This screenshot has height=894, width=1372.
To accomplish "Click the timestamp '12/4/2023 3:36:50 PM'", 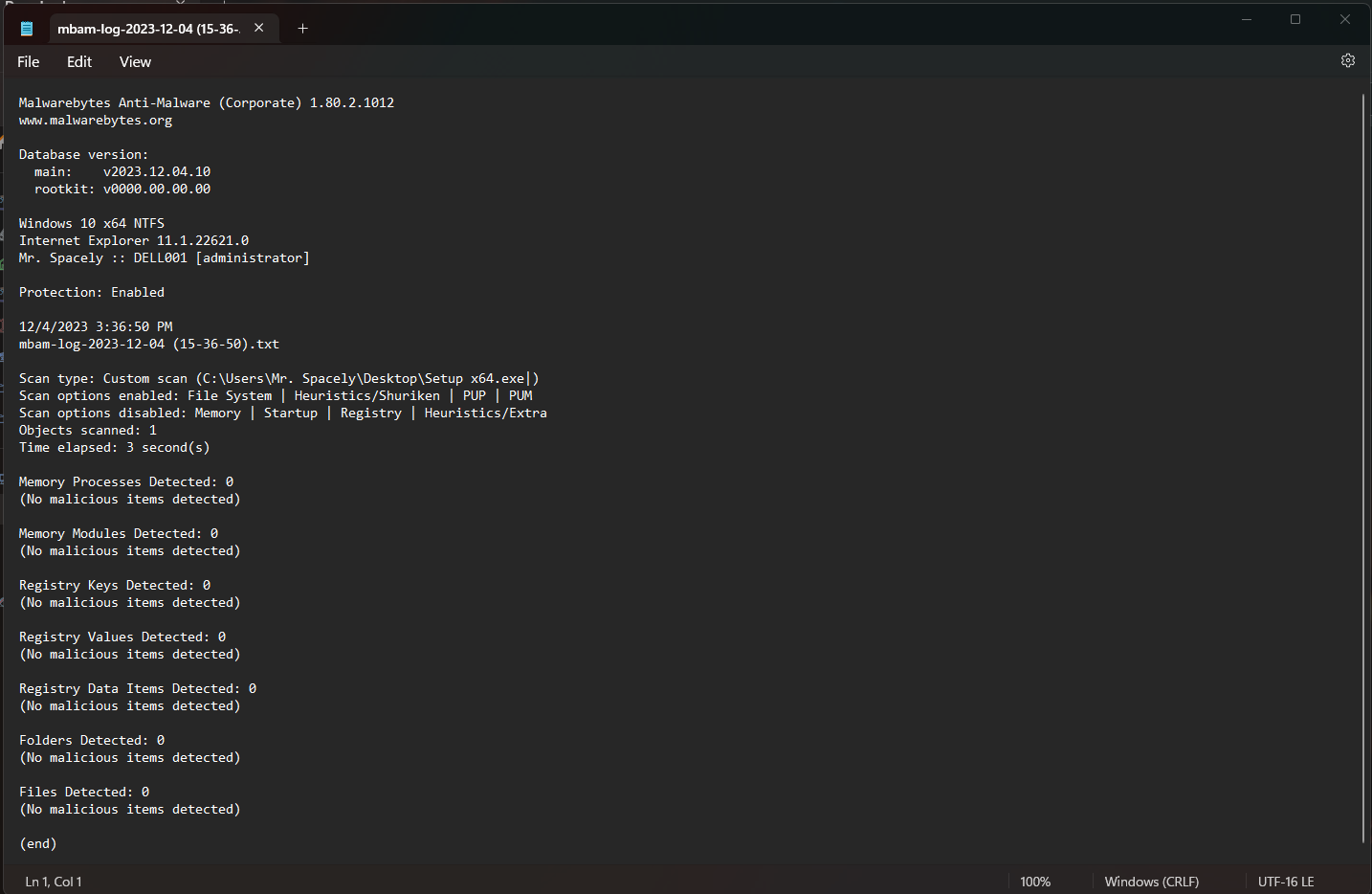I will (x=96, y=326).
